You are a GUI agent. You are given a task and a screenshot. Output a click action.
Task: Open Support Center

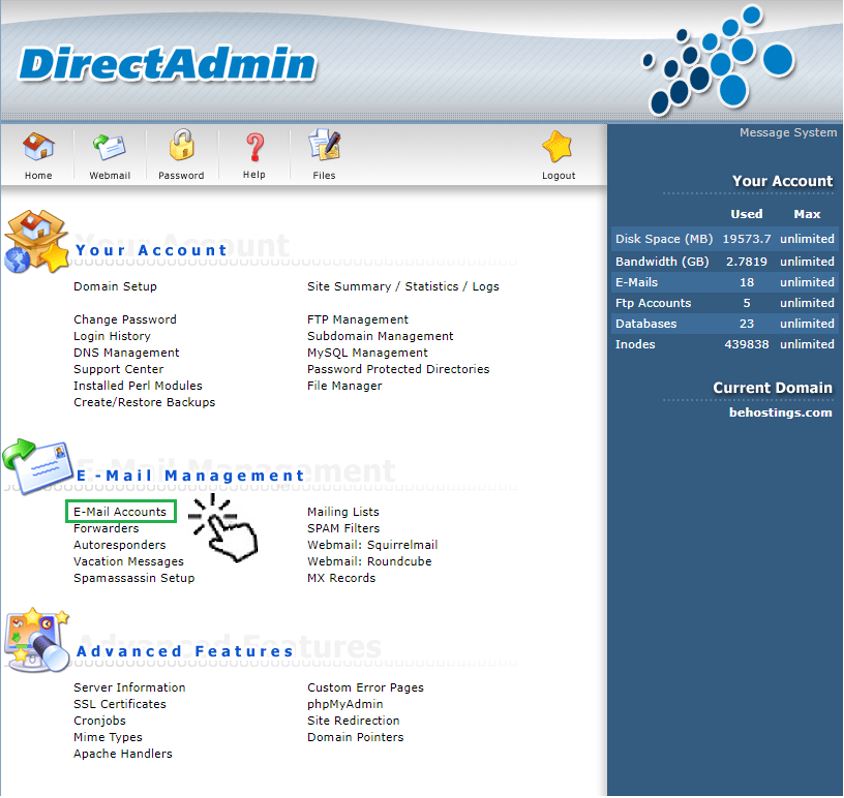tap(118, 369)
